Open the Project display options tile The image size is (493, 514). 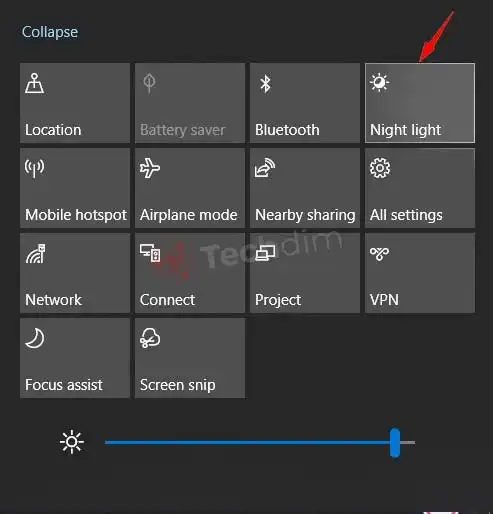pos(305,273)
